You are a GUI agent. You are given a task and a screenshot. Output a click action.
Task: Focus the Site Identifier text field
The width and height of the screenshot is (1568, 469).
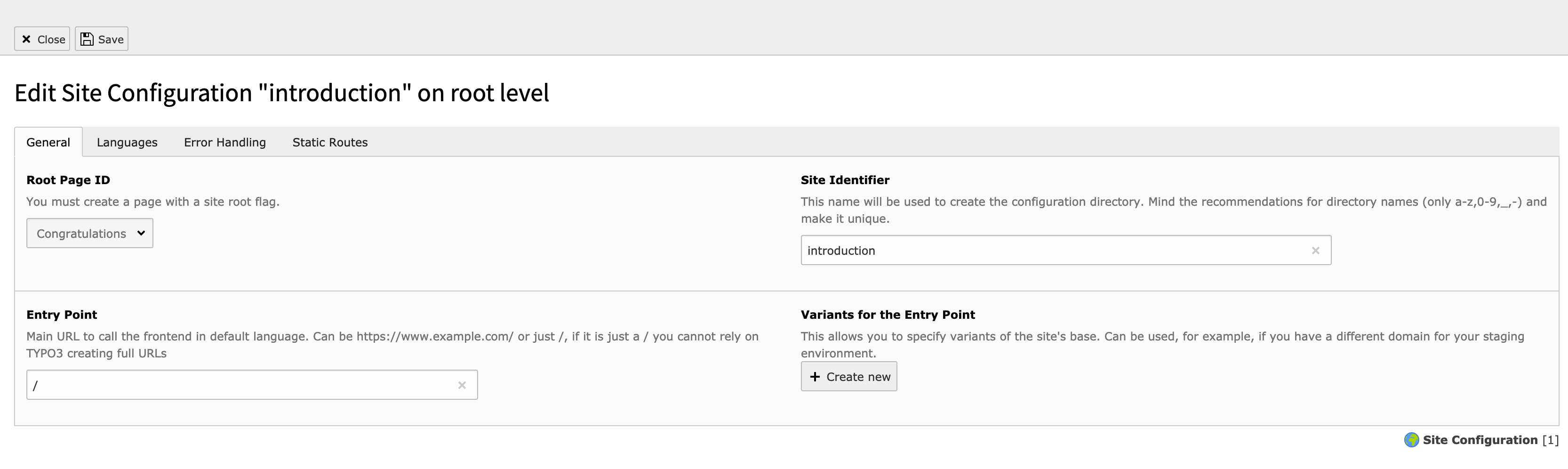click(x=1053, y=251)
